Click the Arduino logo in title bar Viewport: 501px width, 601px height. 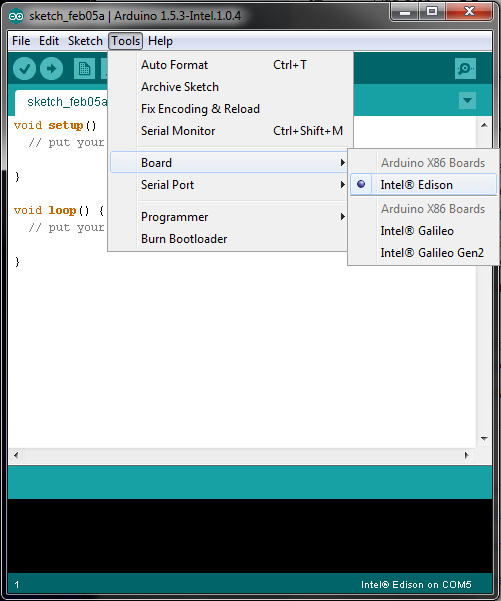point(16,16)
